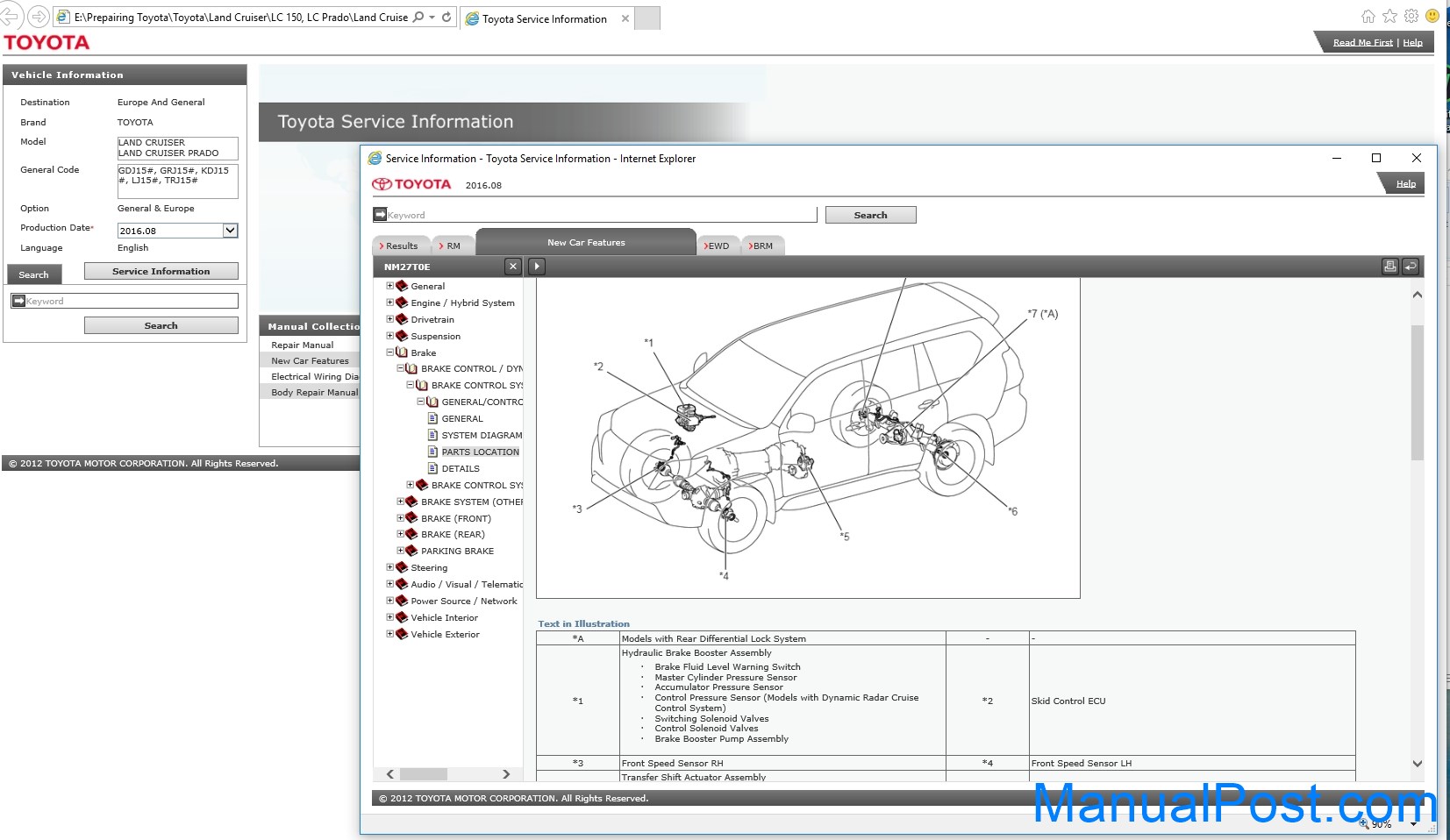Open Repair Manual in Manual Collection
The width and height of the screenshot is (1450, 840).
pos(303,345)
